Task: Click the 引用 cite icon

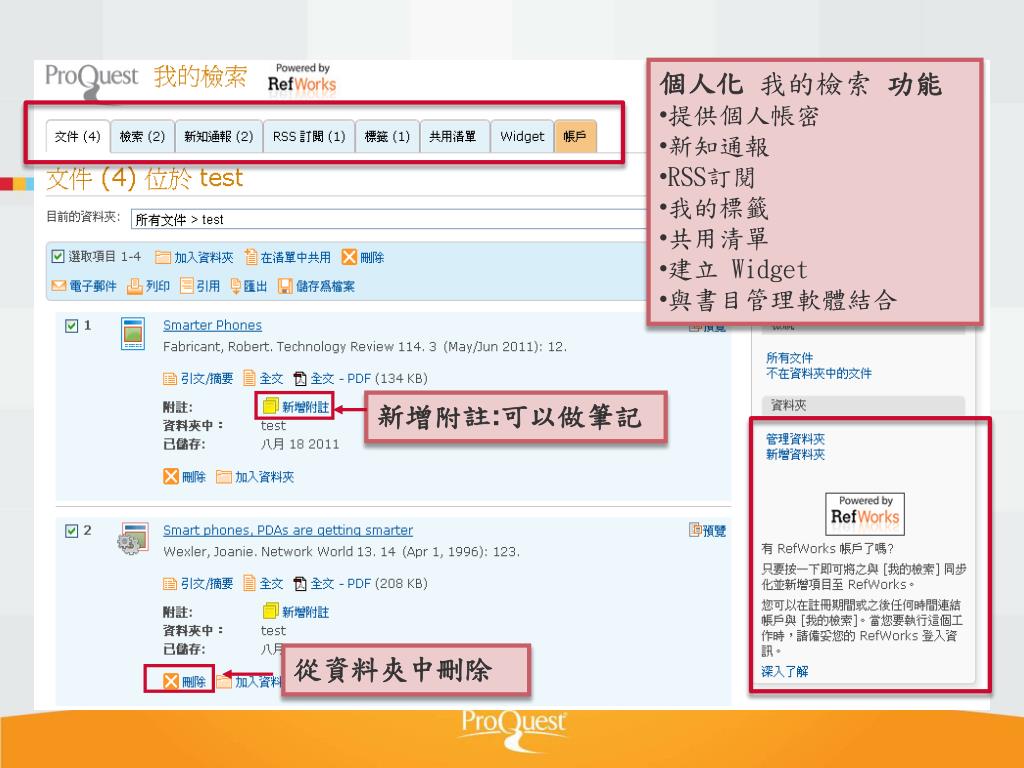Action: 187,286
